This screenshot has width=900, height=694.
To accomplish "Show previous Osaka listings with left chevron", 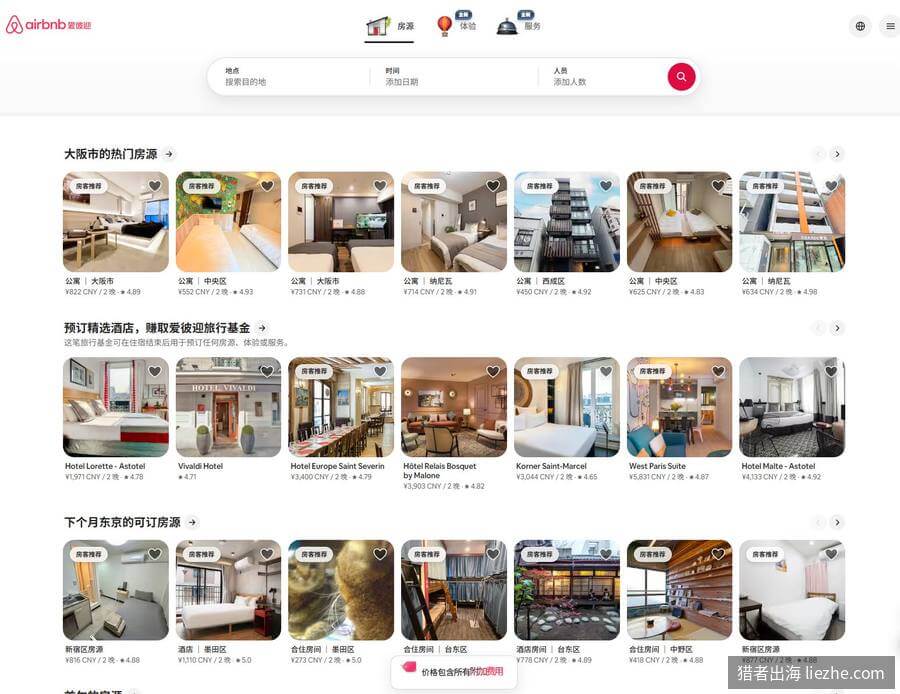I will [818, 154].
